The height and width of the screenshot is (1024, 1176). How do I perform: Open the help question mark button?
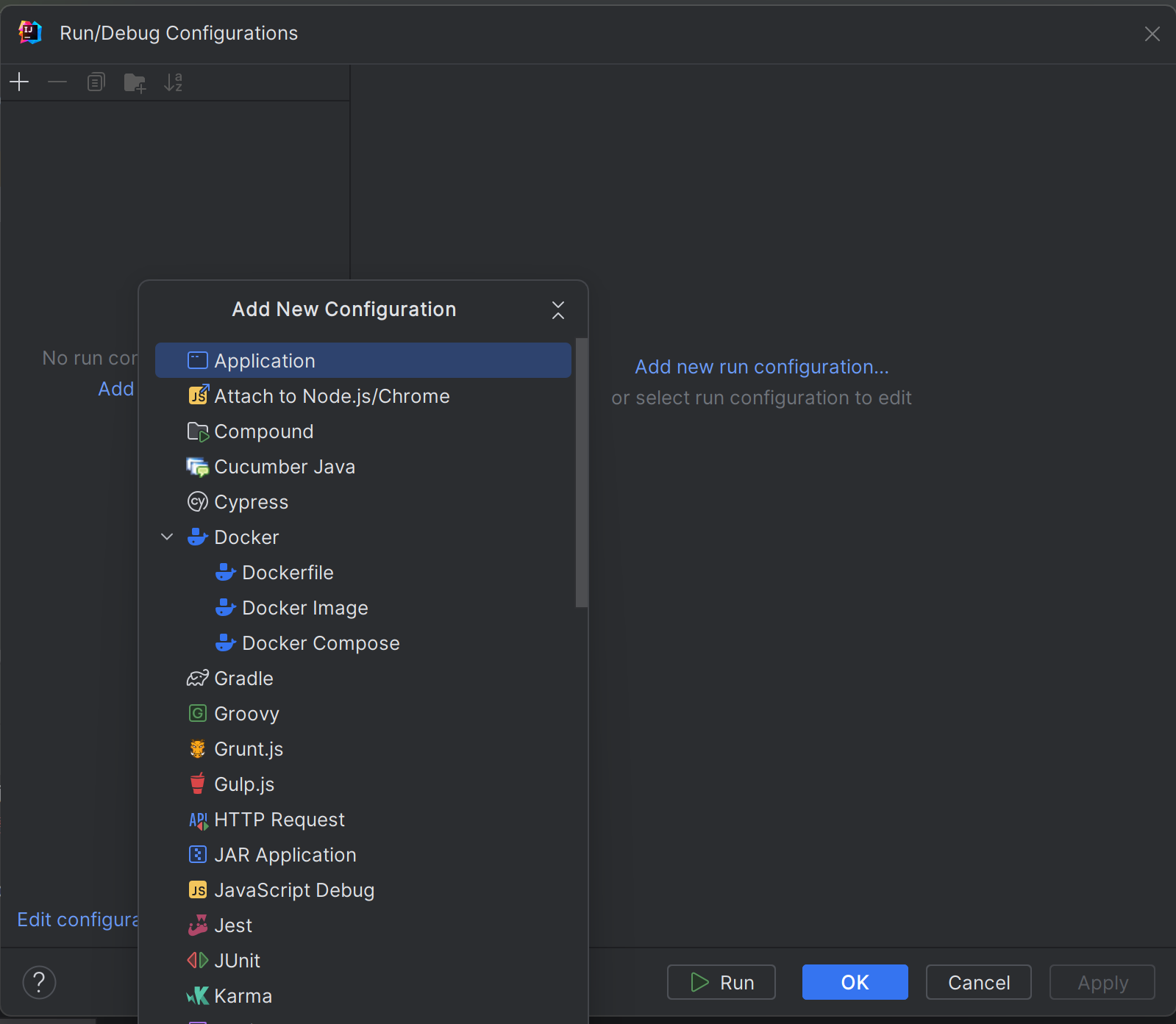[x=40, y=982]
